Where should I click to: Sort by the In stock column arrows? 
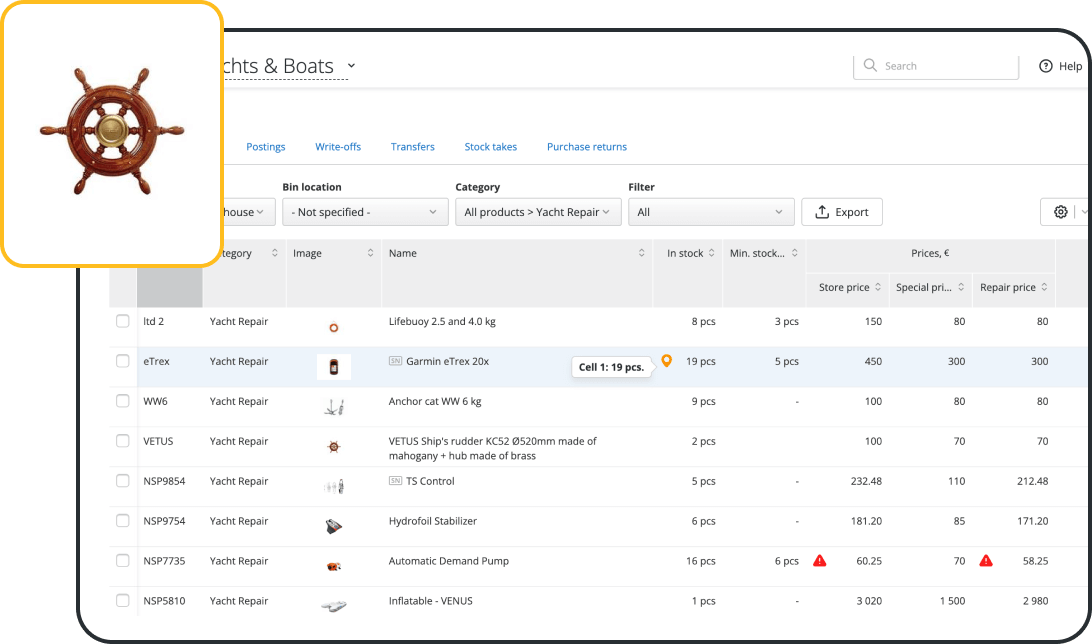712,254
